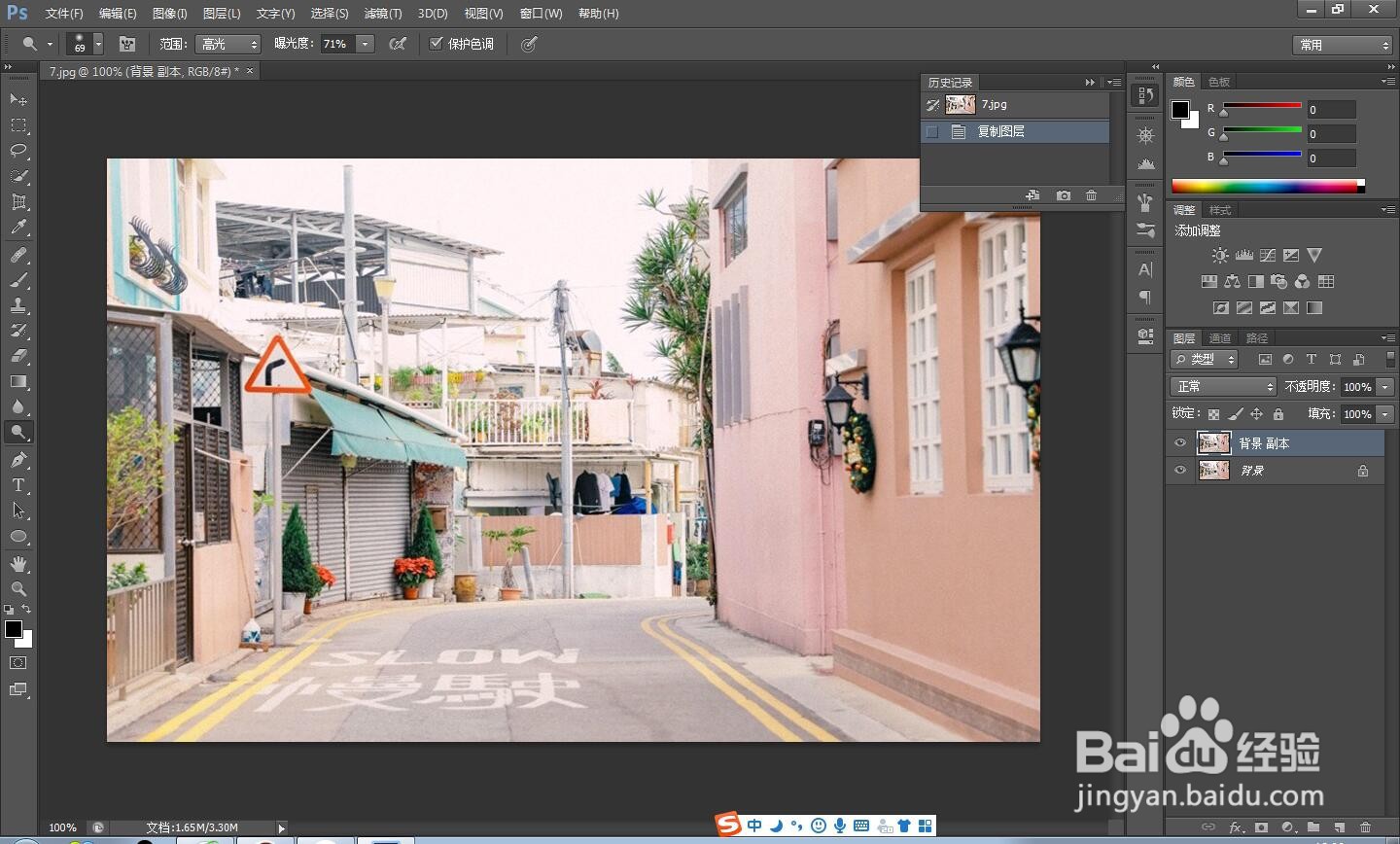
Task: Click the color spectrum ramp
Action: point(1268,186)
